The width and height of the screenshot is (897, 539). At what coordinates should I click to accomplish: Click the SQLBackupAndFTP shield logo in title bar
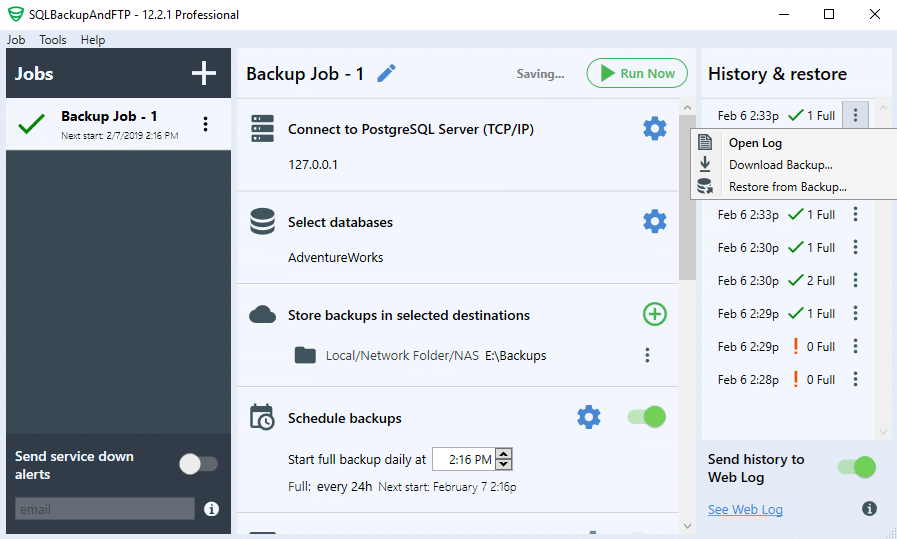15,14
